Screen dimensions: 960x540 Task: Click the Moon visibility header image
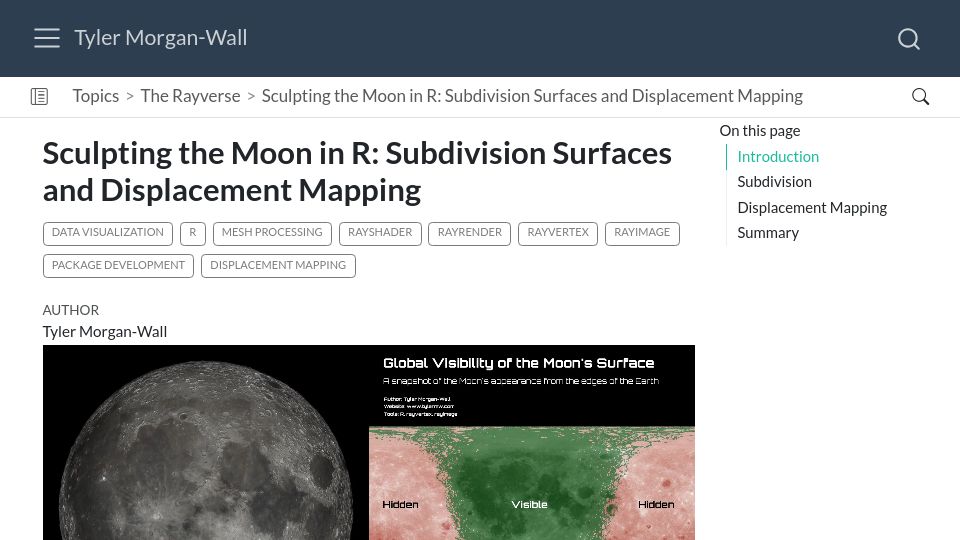pos(369,443)
